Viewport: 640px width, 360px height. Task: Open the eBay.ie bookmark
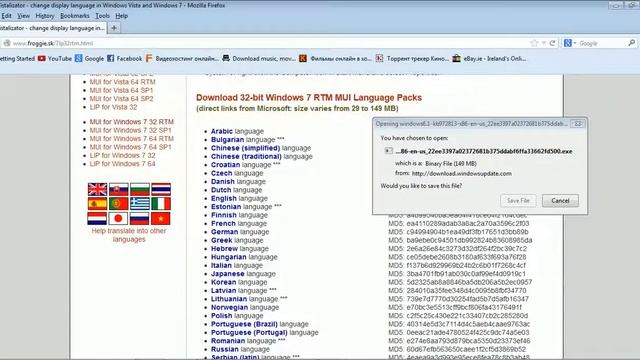(x=489, y=59)
